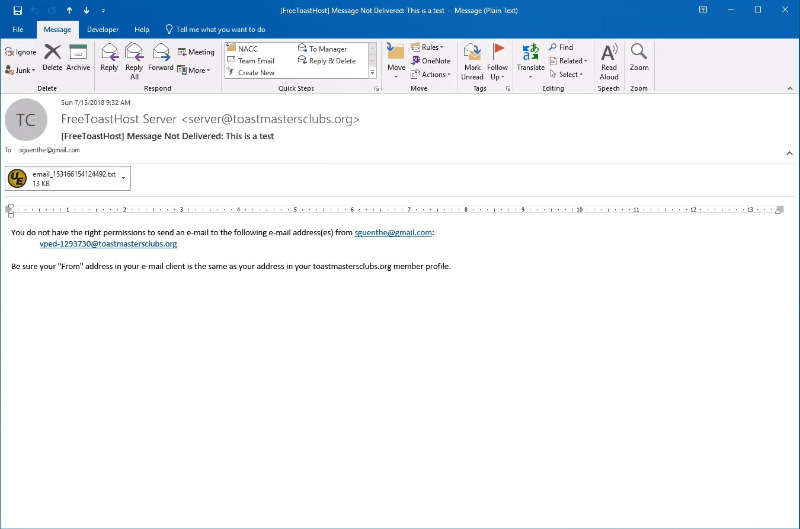Click the Tell me what you want to do box
The width and height of the screenshot is (800, 529).
tap(215, 30)
